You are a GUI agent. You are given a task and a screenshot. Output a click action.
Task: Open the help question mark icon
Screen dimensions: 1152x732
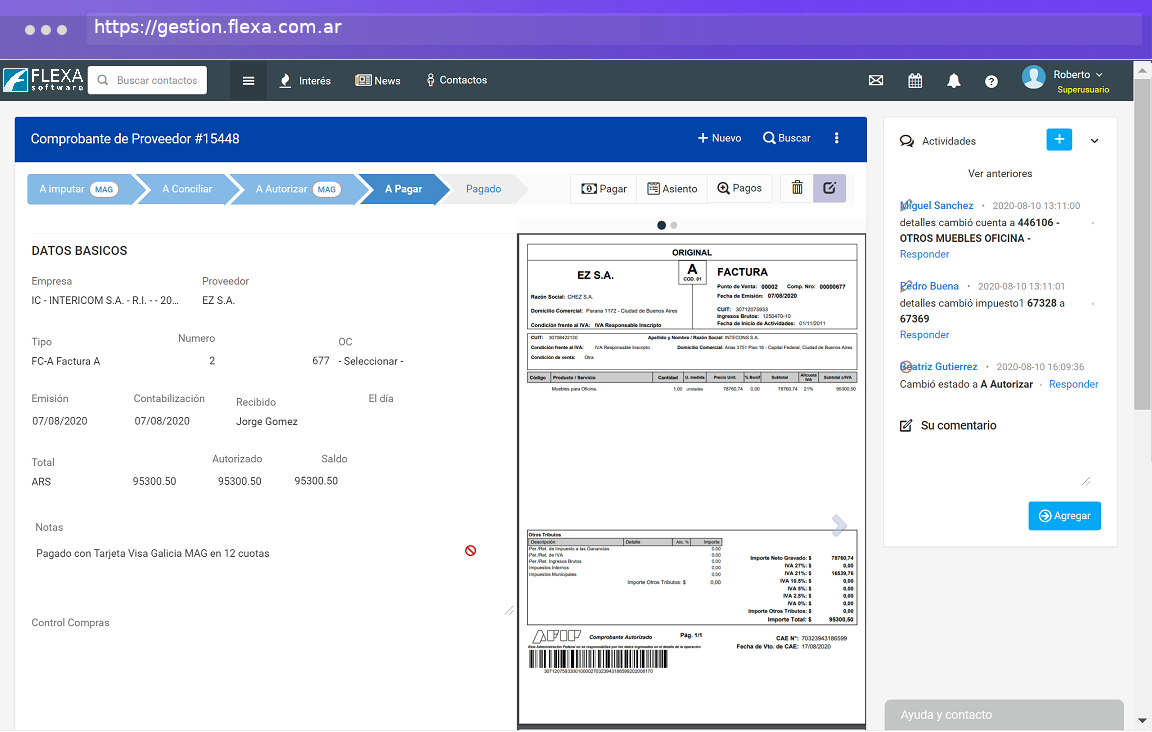pos(991,81)
